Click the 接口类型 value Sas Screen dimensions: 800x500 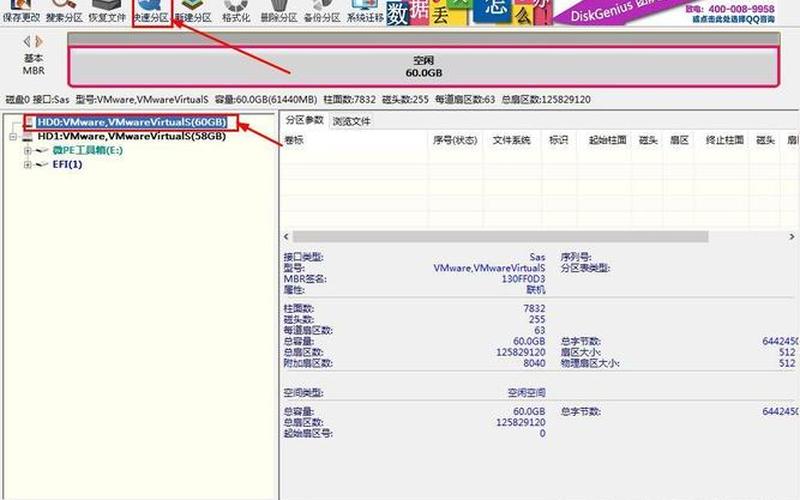pos(537,257)
